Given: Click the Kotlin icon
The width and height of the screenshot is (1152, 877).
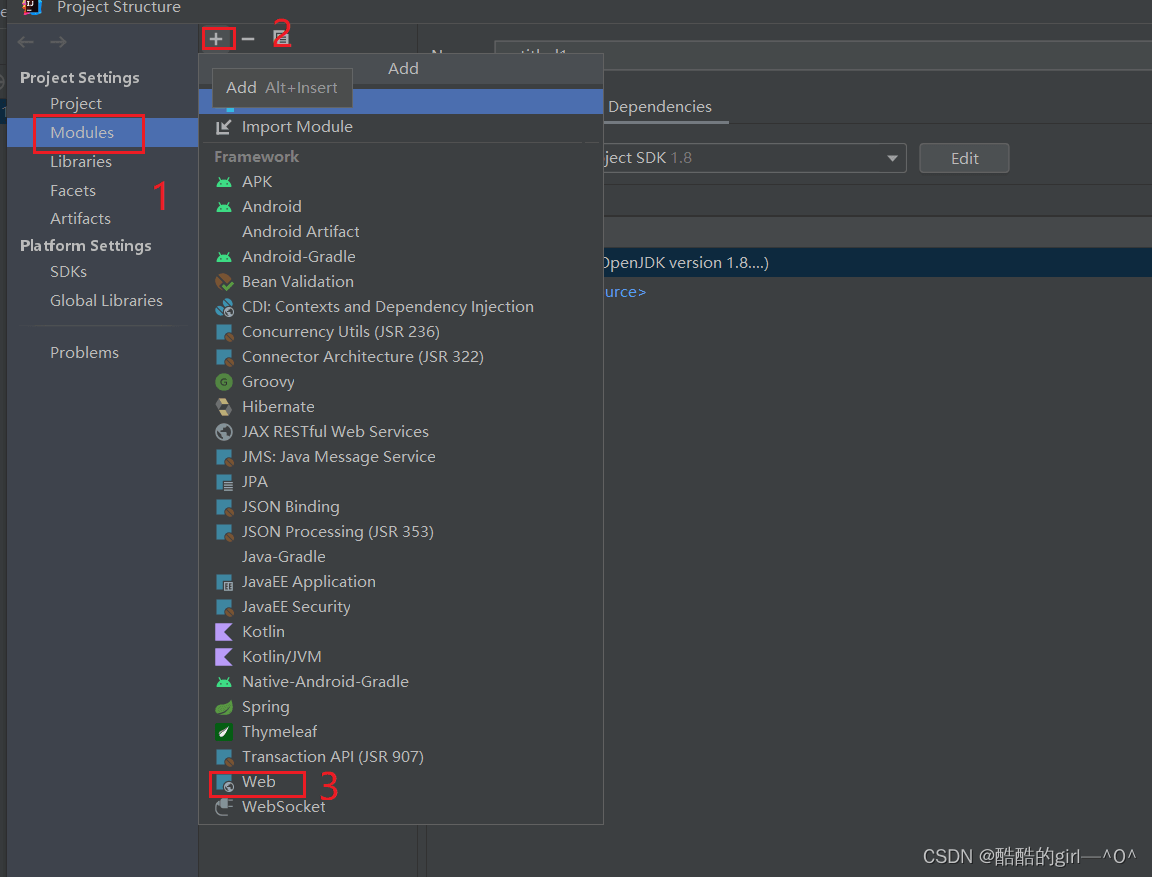Looking at the screenshot, I should (223, 632).
